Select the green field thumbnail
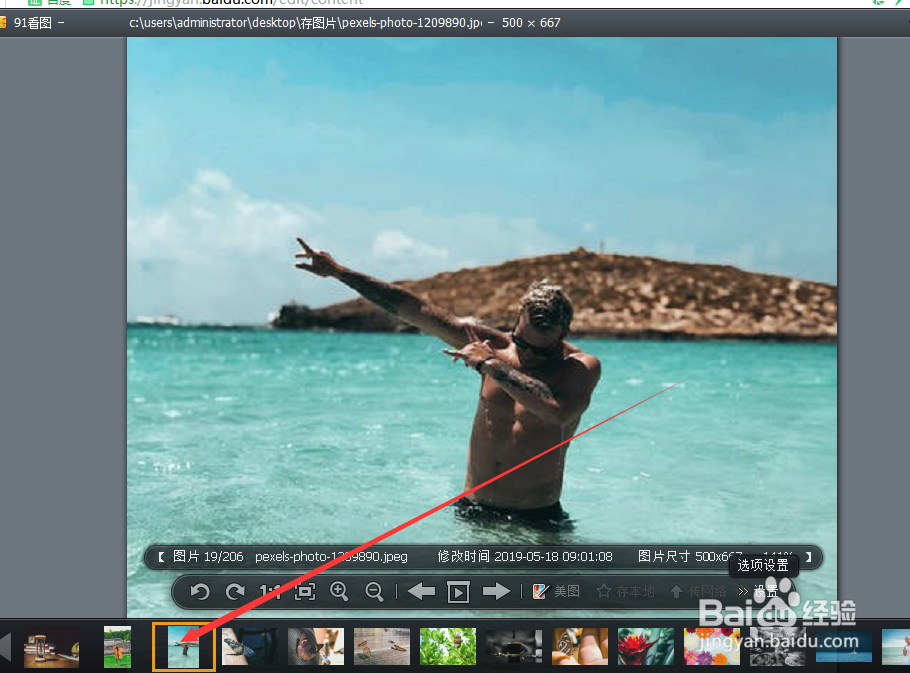 click(117, 646)
